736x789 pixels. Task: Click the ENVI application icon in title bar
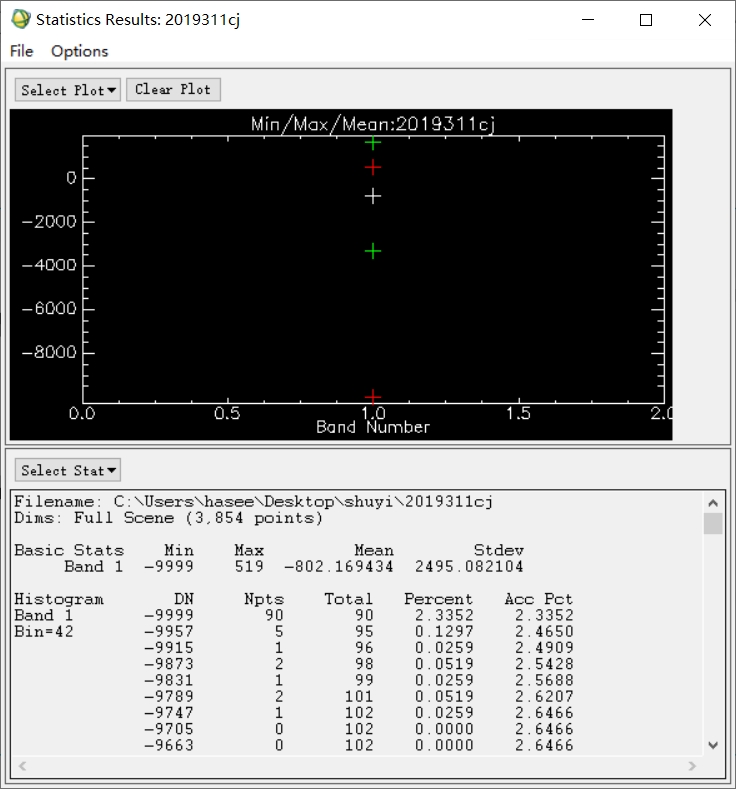pos(21,19)
